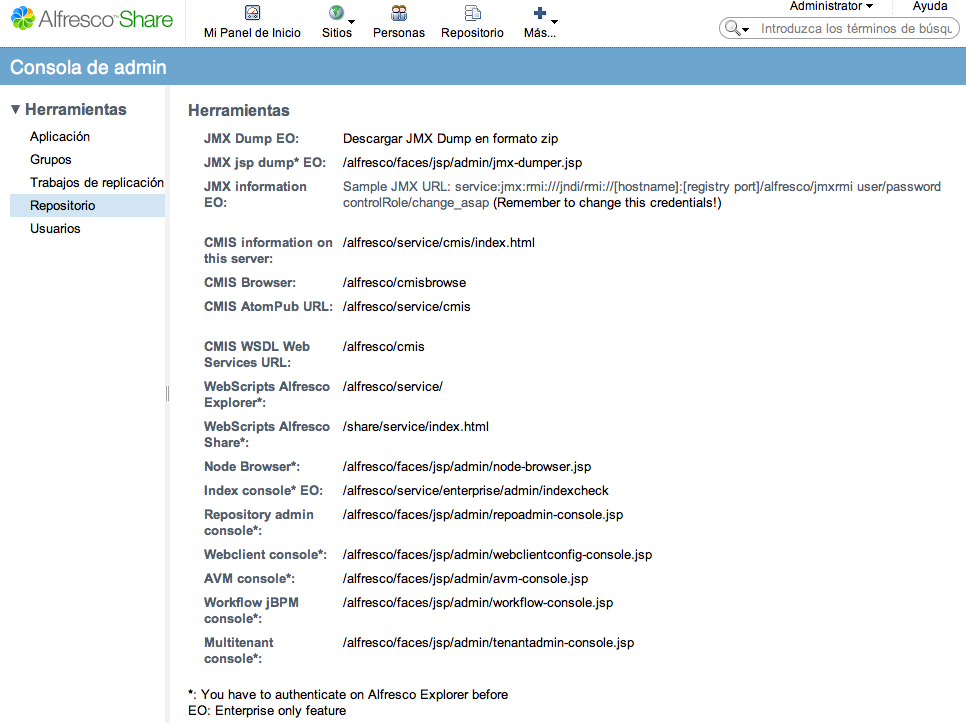Click the sidebar resize handle
This screenshot has width=966, height=723.
[x=168, y=394]
